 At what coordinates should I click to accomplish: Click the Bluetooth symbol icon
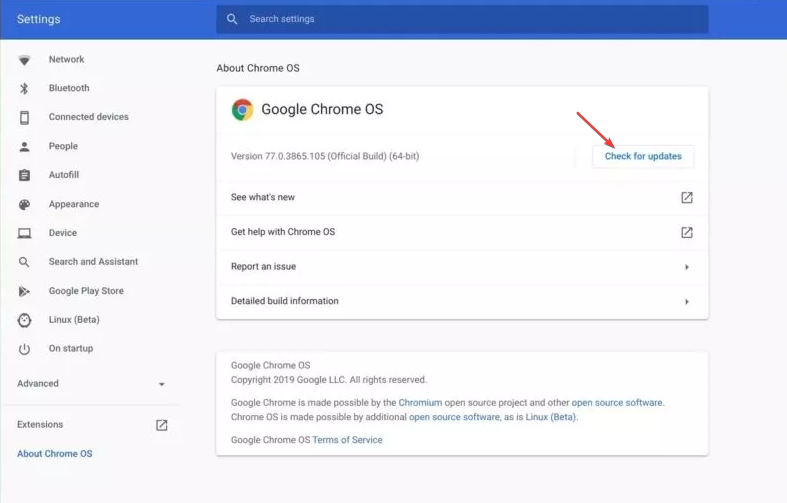pos(24,89)
